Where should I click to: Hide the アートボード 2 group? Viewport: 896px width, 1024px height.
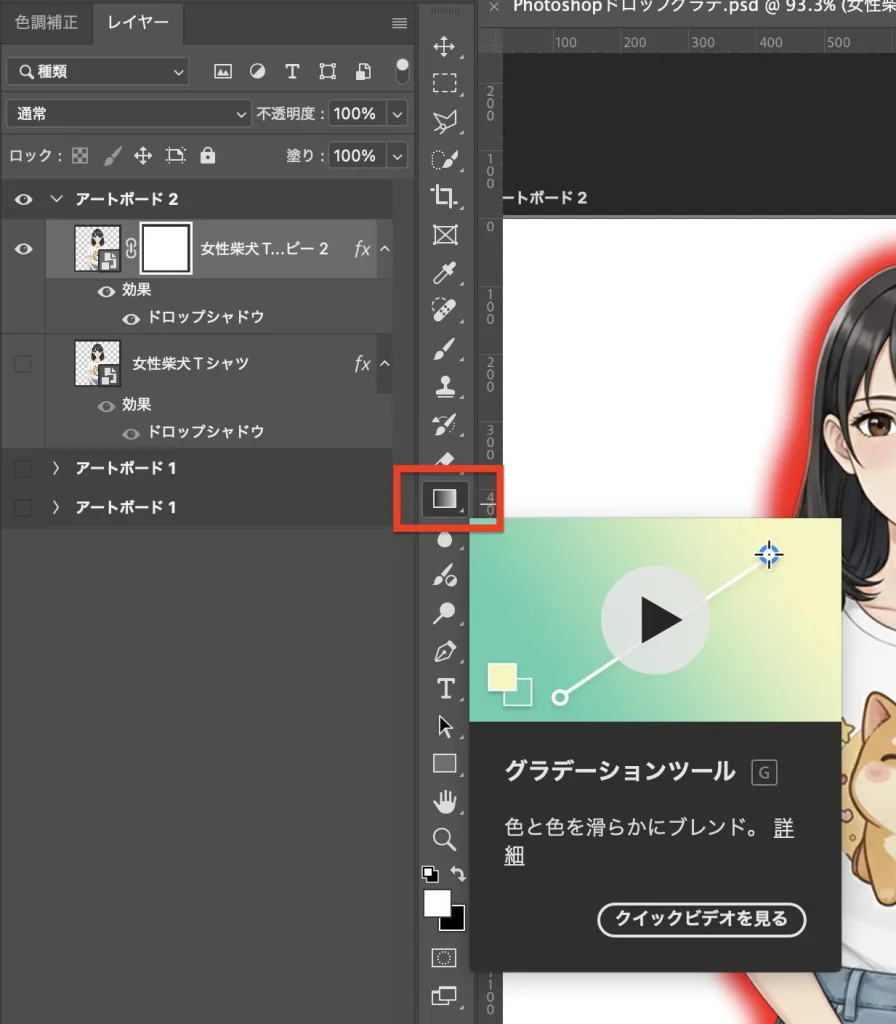coord(23,199)
